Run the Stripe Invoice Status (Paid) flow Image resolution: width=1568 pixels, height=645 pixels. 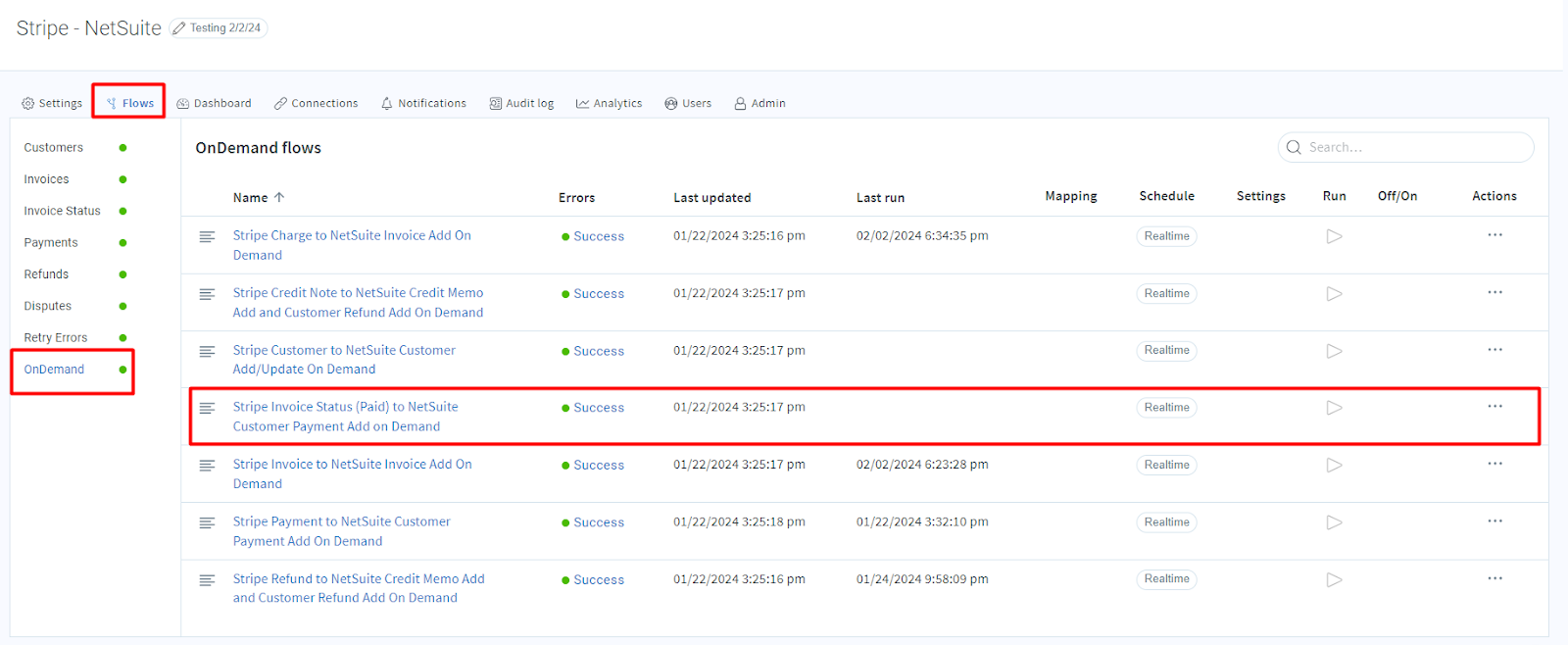1334,408
